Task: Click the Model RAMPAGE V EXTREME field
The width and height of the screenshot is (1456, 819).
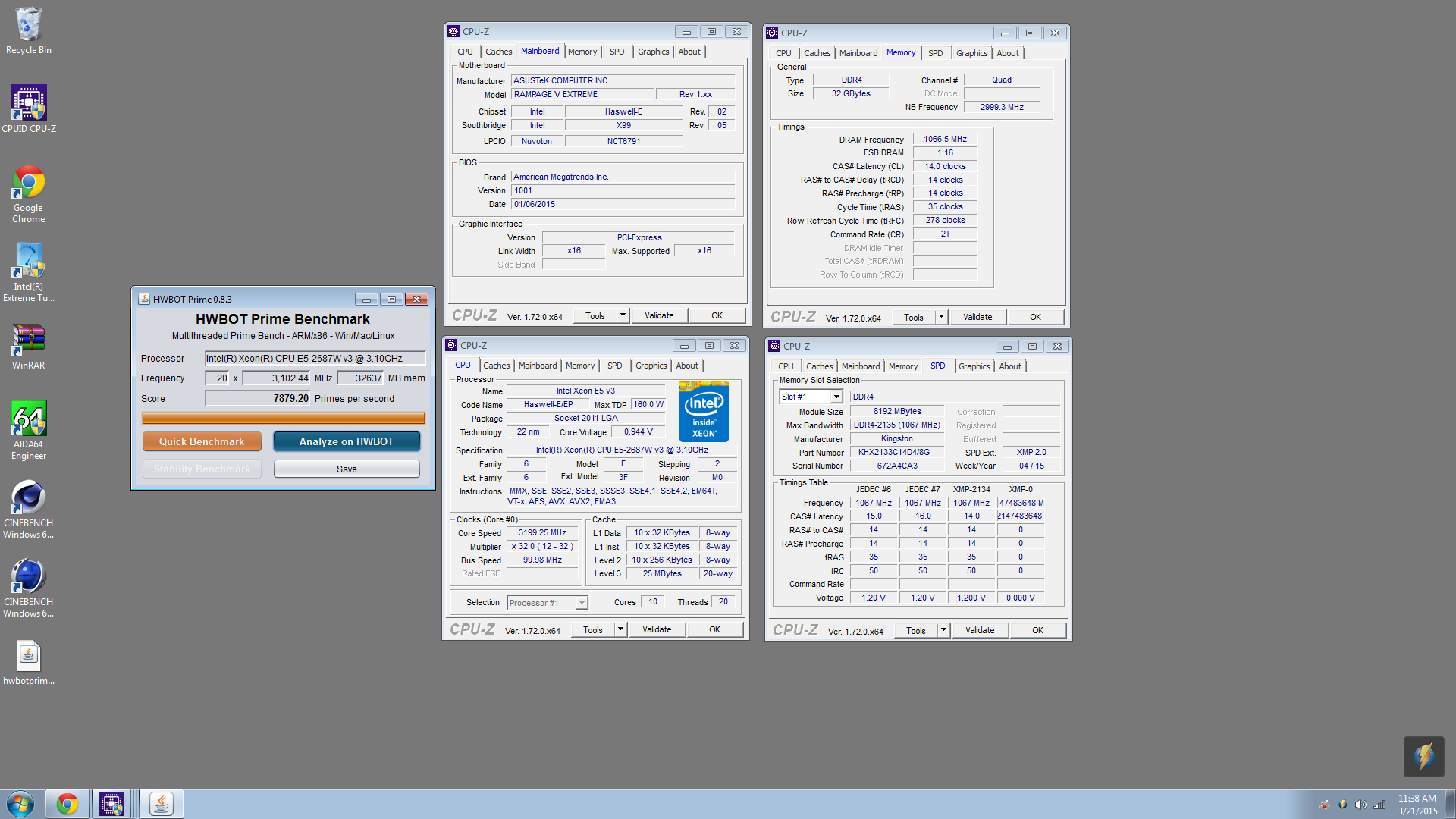Action: [x=582, y=94]
